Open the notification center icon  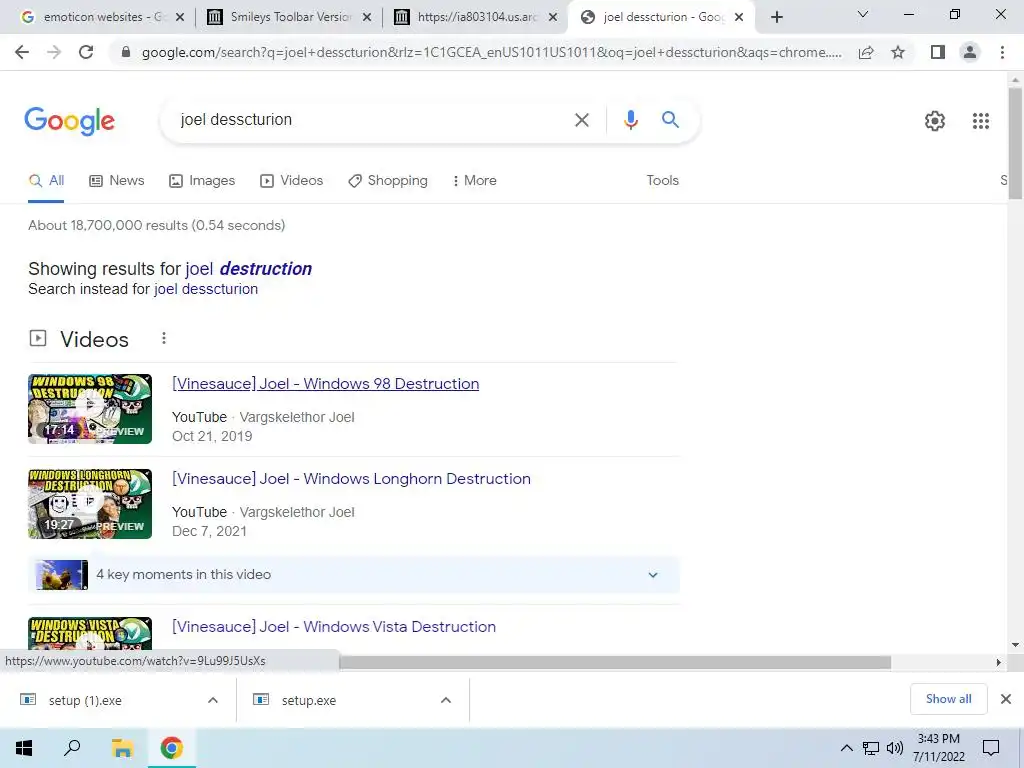[x=991, y=748]
